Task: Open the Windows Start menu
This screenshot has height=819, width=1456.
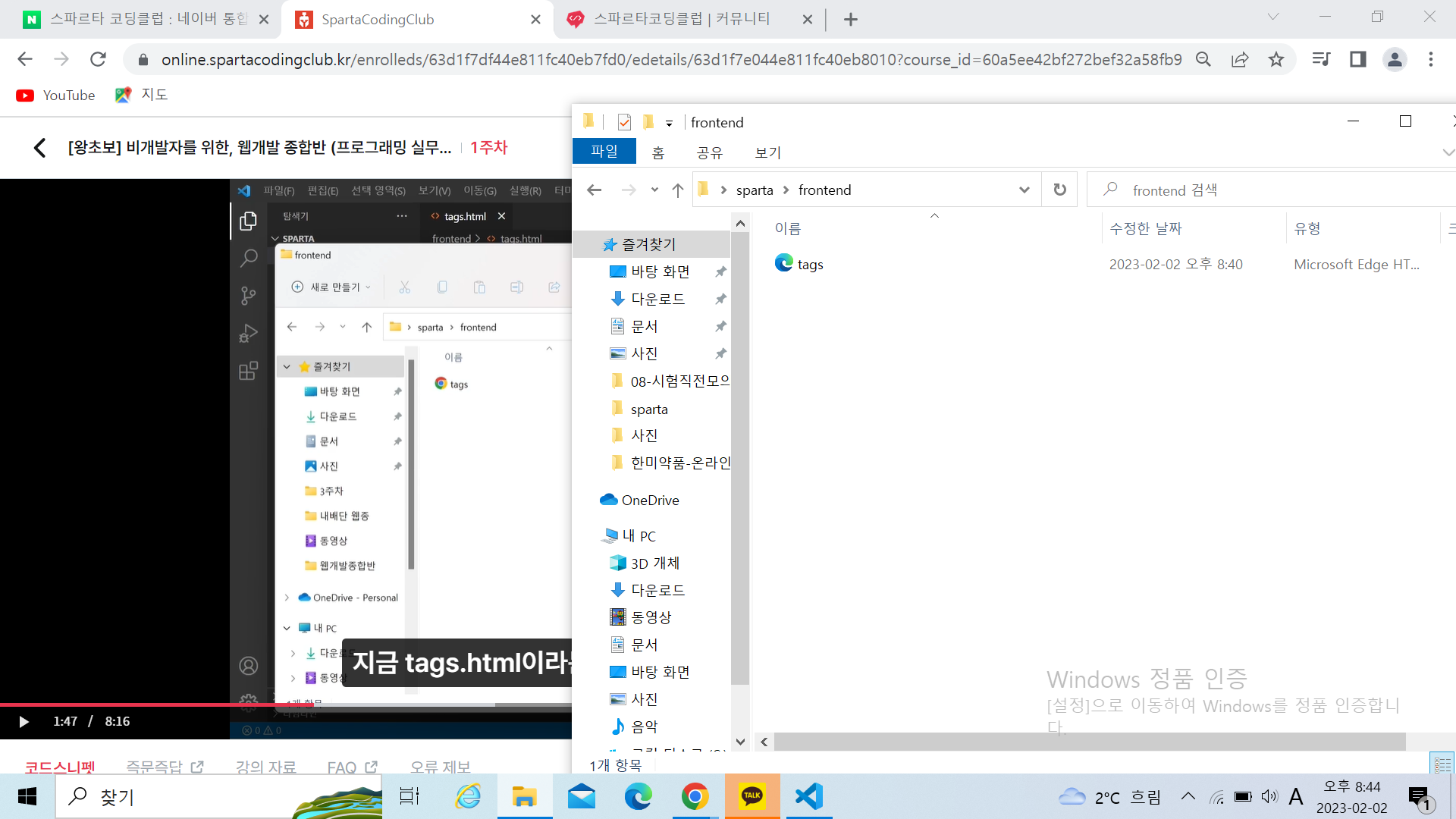Action: click(x=27, y=796)
